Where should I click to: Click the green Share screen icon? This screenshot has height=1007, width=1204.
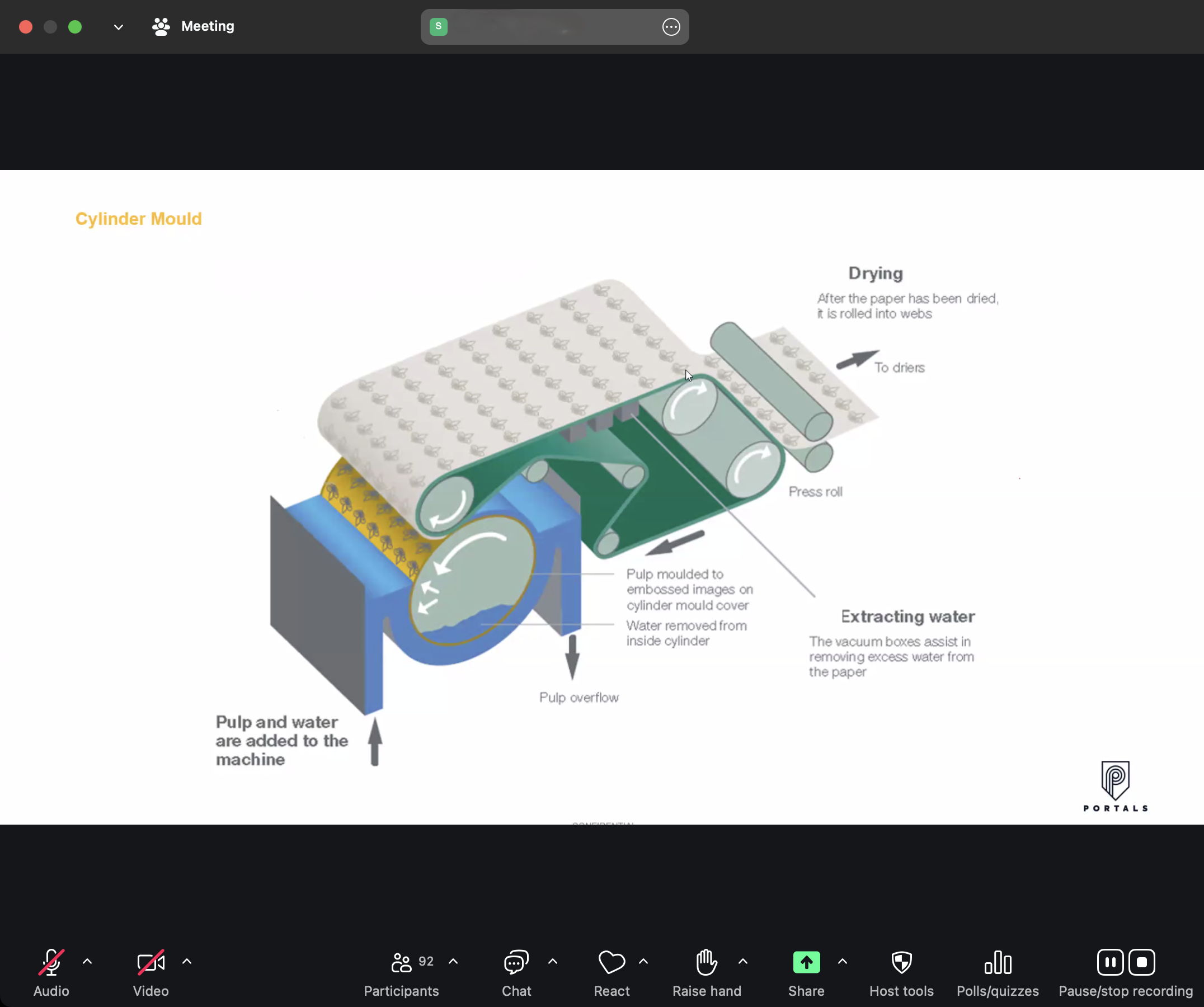pos(806,963)
